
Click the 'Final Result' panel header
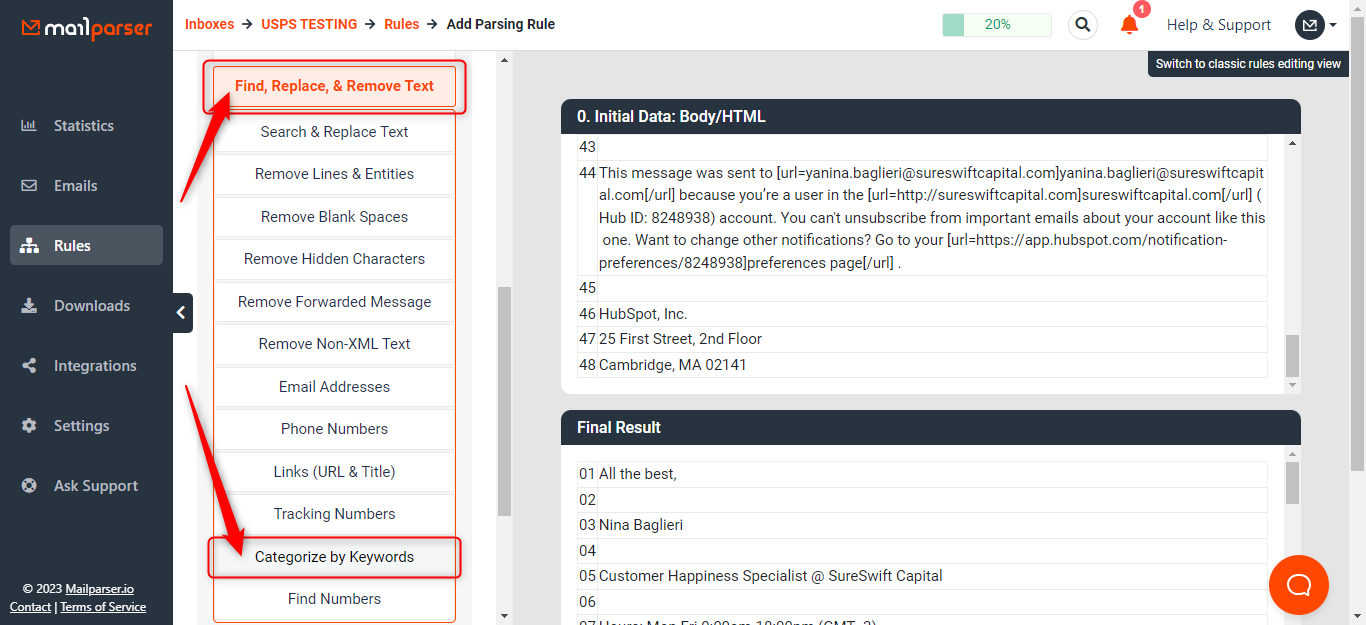click(931, 427)
